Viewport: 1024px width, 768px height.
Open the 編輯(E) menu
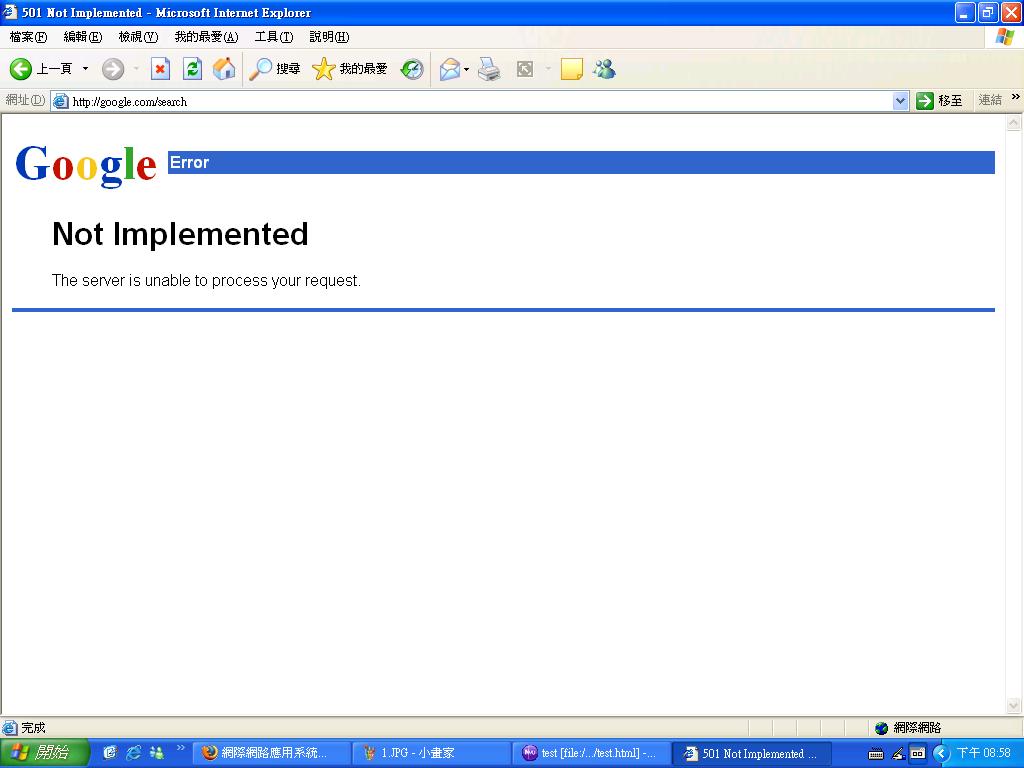(83, 37)
